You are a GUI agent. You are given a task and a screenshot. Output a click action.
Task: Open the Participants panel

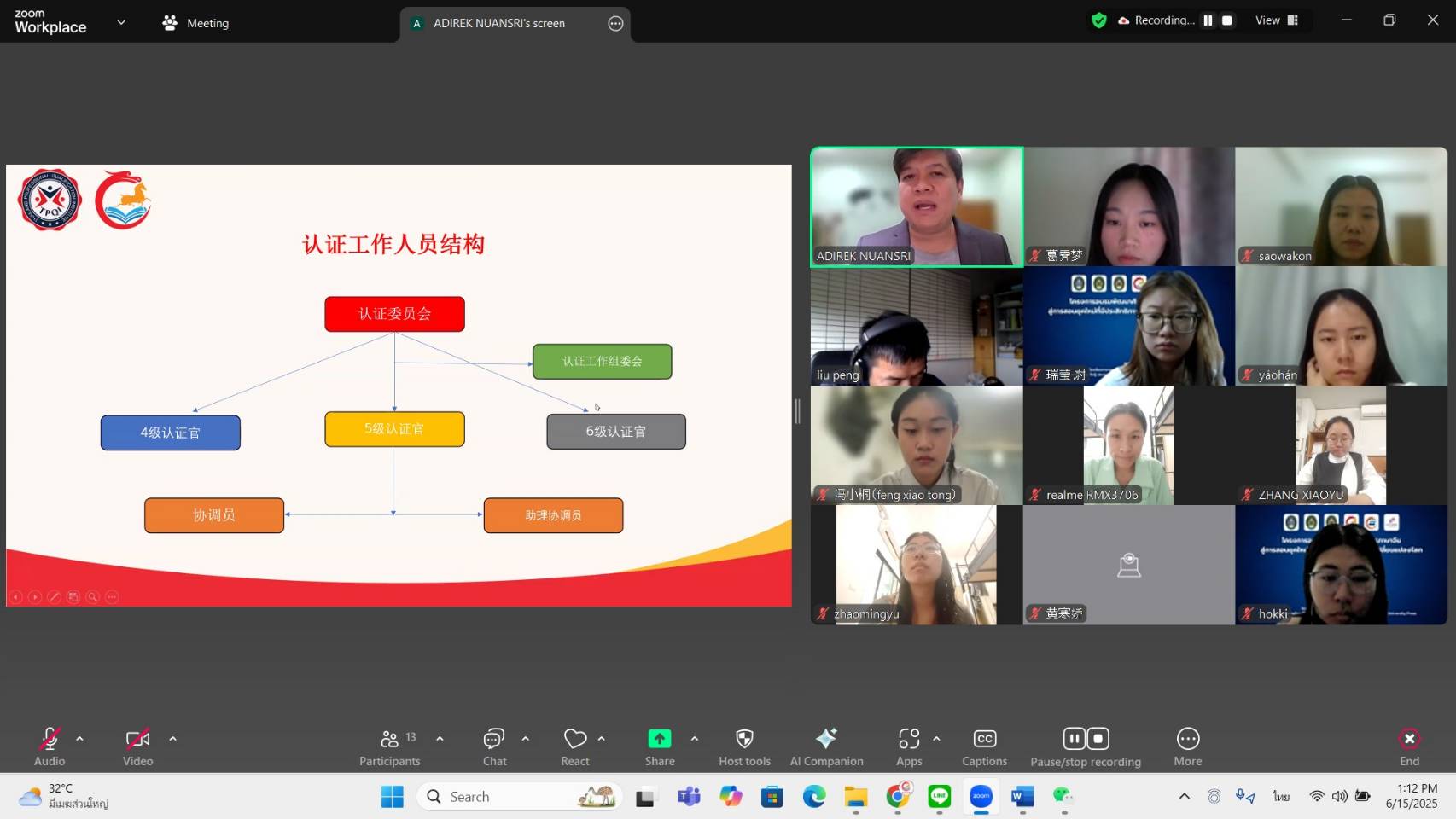(389, 746)
